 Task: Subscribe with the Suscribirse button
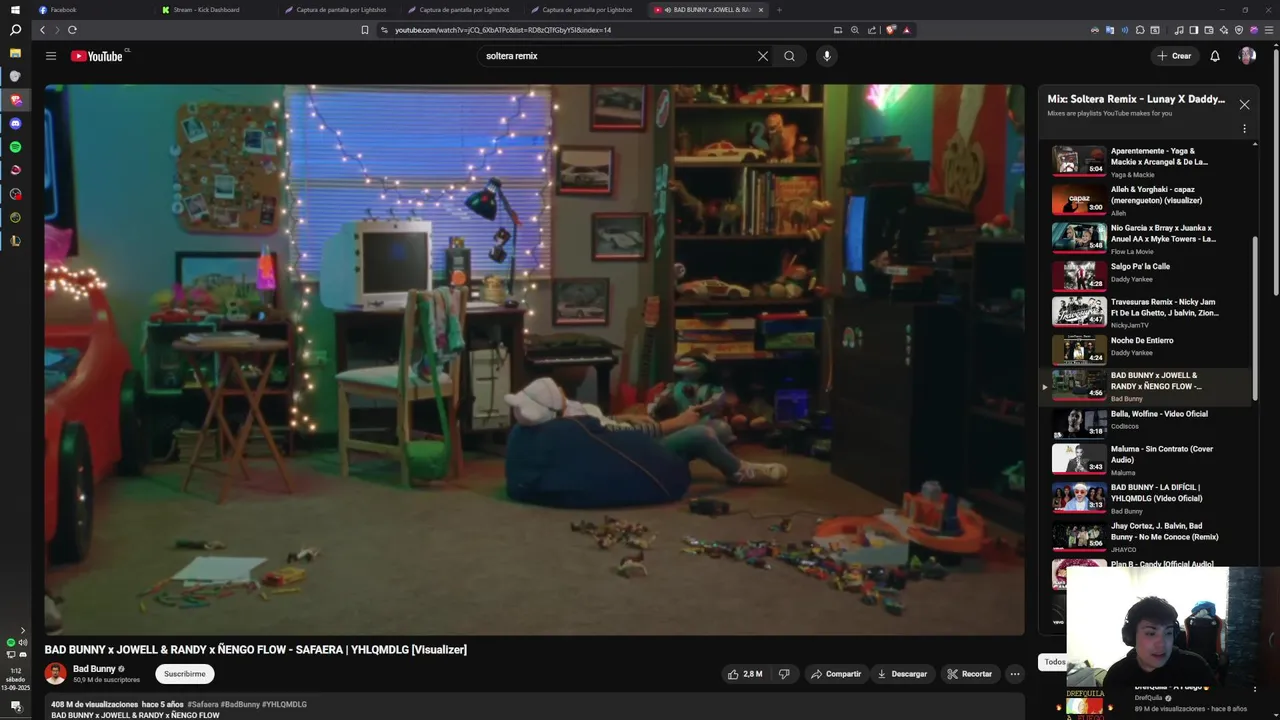185,674
